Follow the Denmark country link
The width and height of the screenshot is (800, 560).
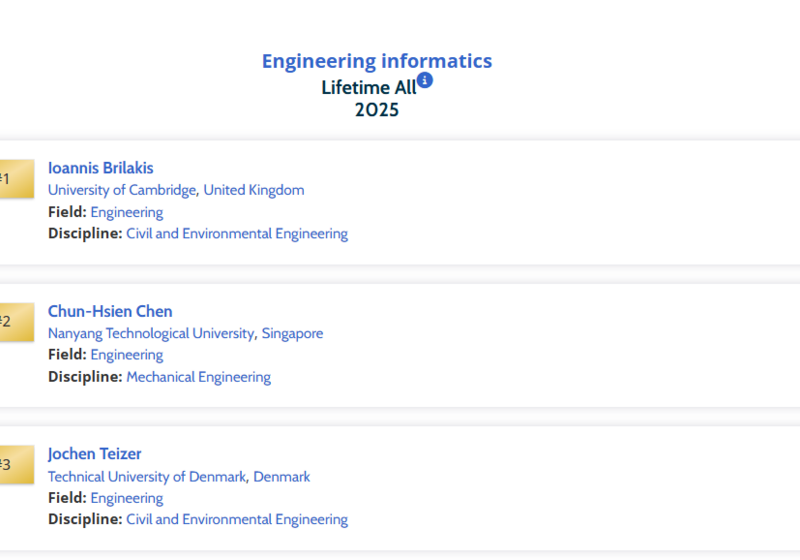pyautogui.click(x=282, y=476)
